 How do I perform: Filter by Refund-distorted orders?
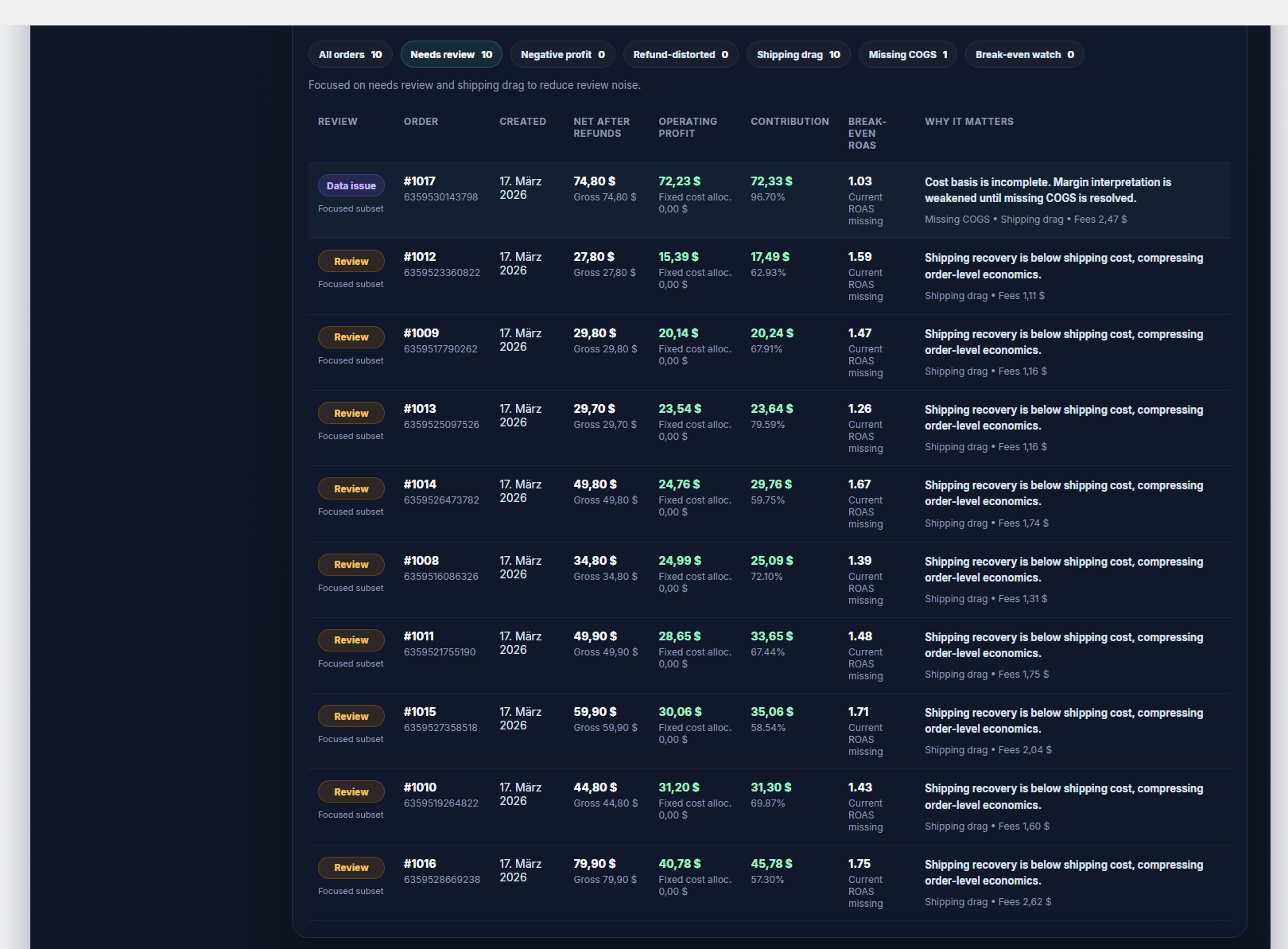click(680, 55)
